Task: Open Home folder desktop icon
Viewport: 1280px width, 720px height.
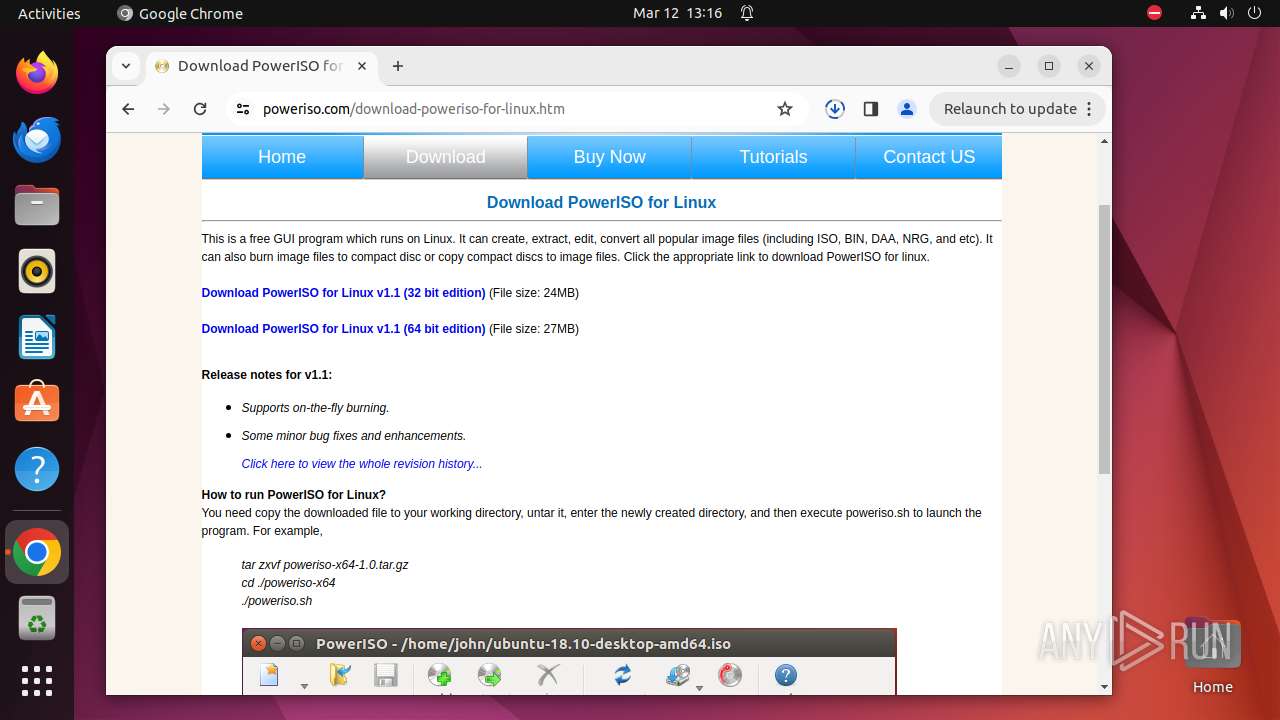Action: tap(1212, 655)
